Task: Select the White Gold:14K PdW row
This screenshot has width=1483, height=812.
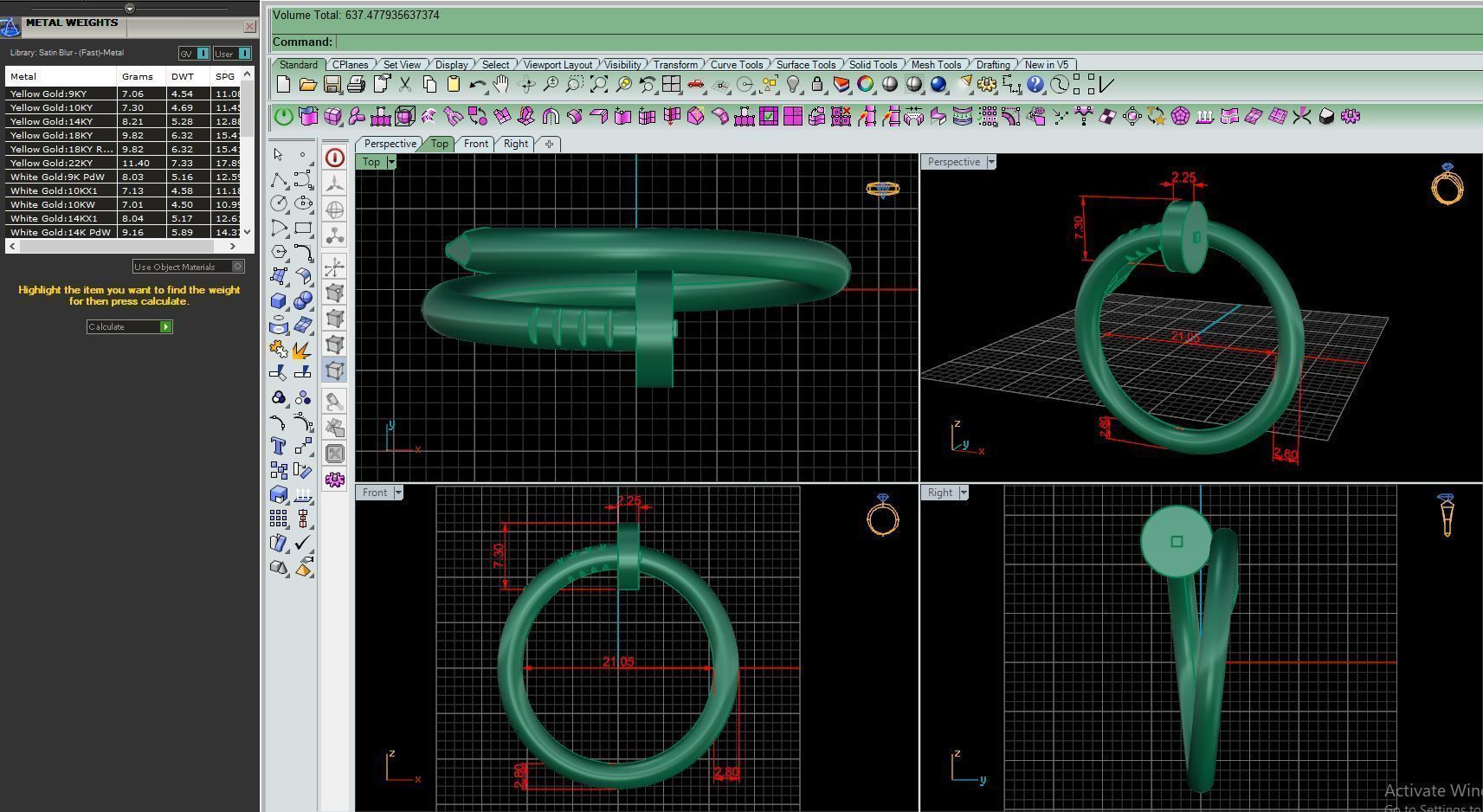Action: click(124, 232)
